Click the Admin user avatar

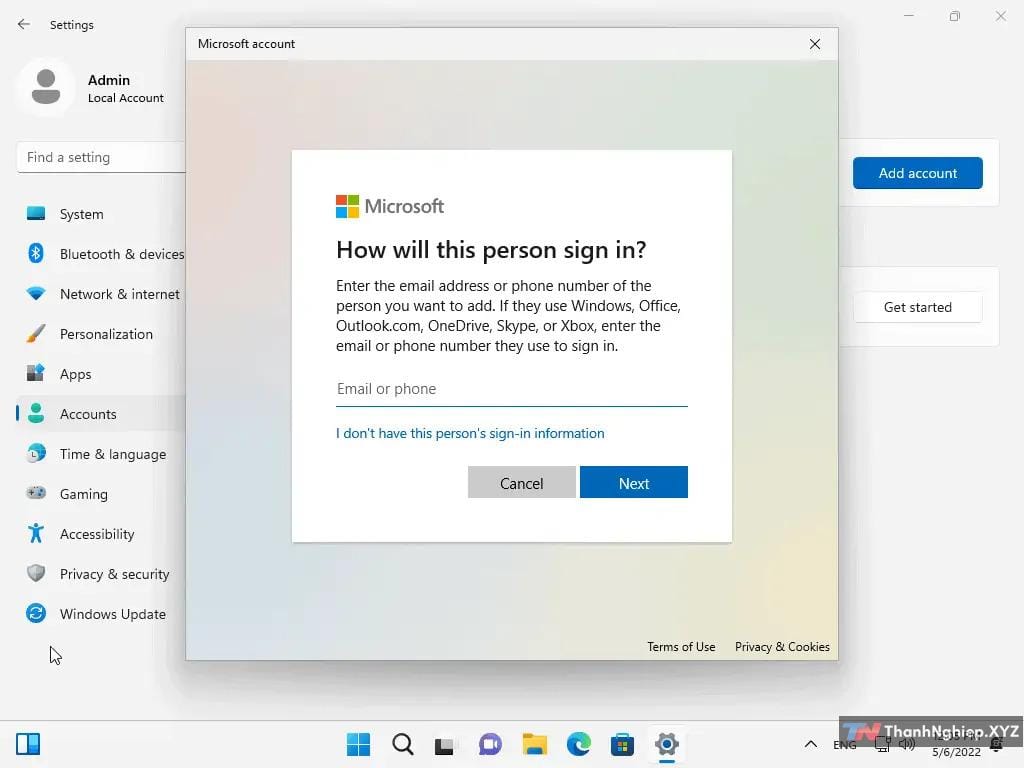click(x=46, y=87)
